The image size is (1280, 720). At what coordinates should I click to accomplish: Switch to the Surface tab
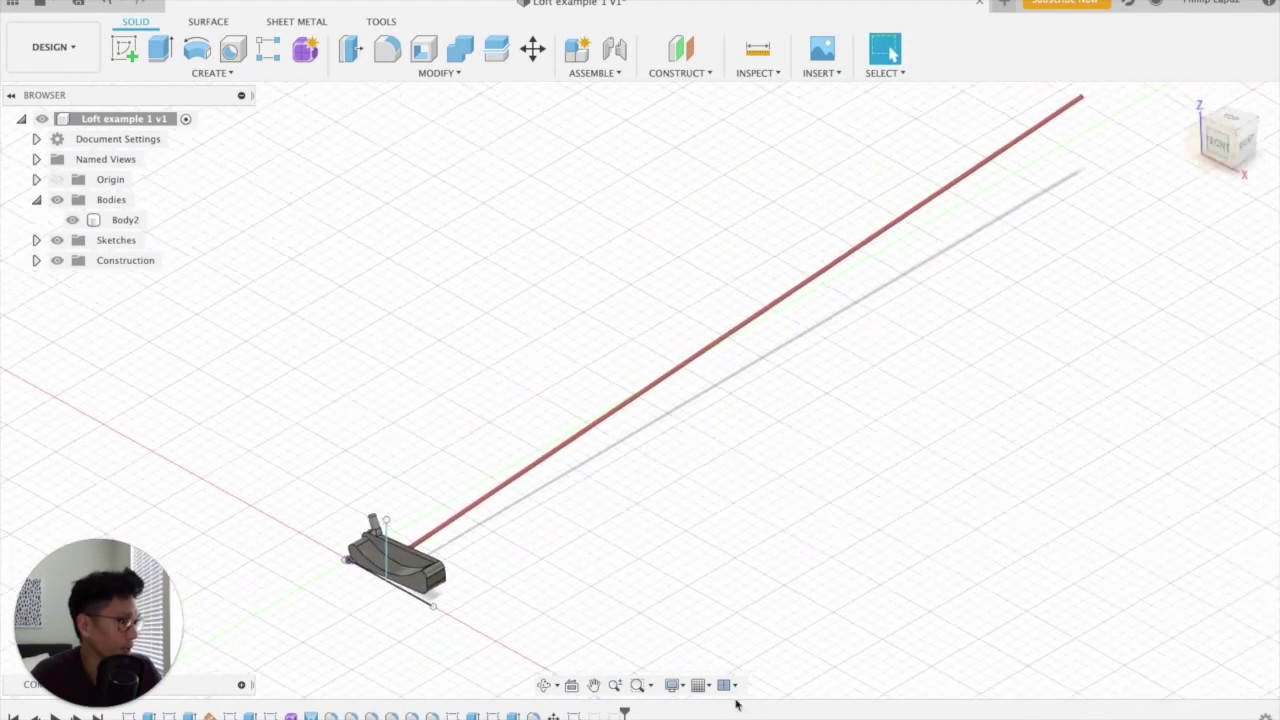[x=208, y=22]
